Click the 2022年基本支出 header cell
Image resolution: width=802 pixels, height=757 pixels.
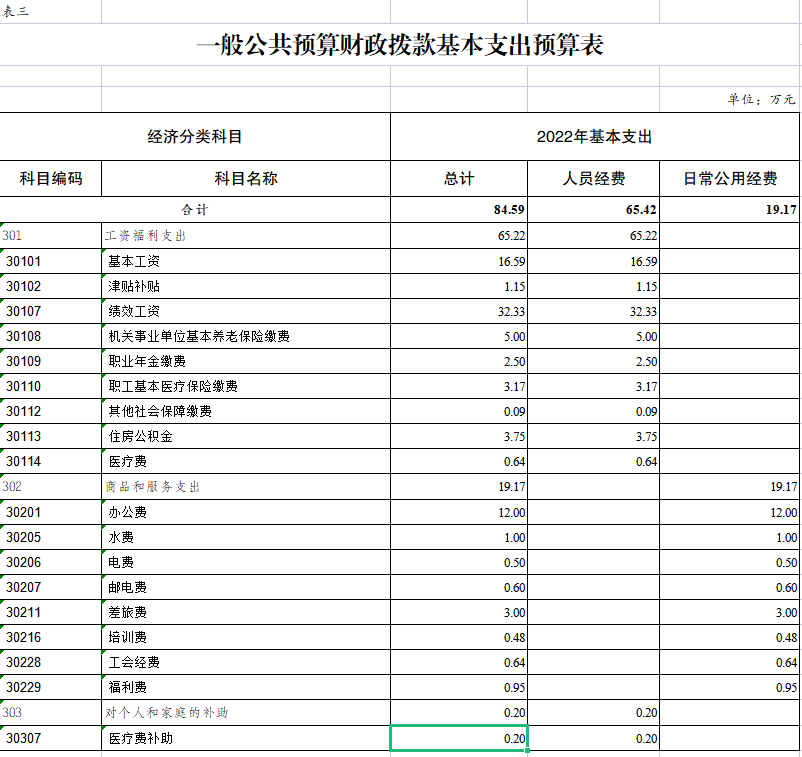[x=595, y=137]
